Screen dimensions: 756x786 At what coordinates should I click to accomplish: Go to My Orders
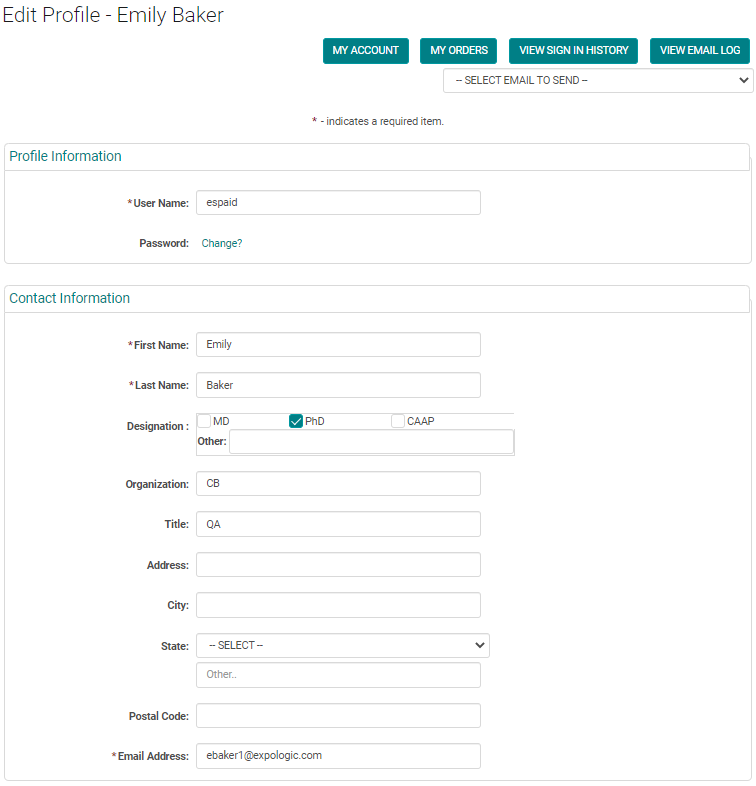pos(458,51)
